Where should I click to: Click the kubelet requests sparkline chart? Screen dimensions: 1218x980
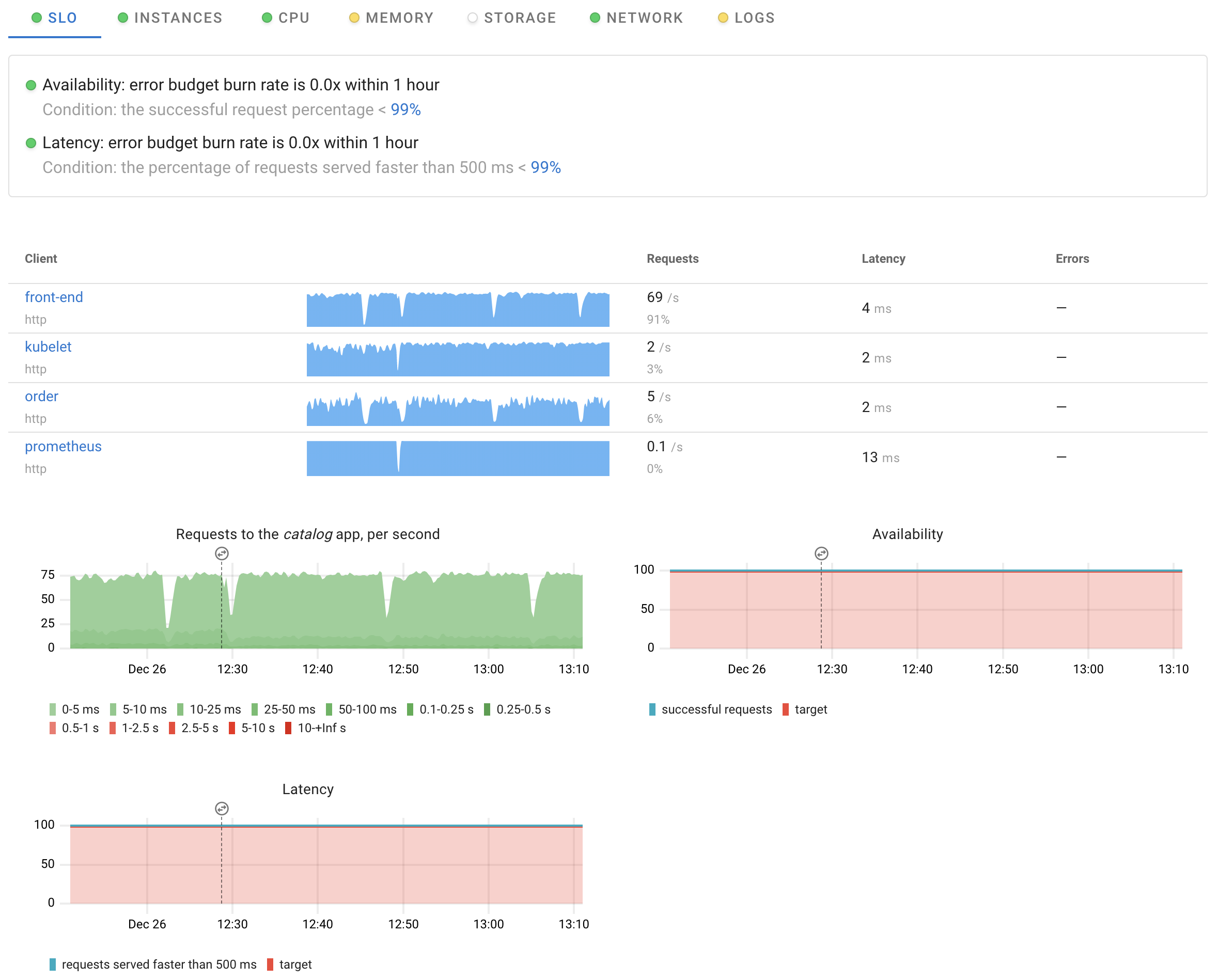click(458, 359)
